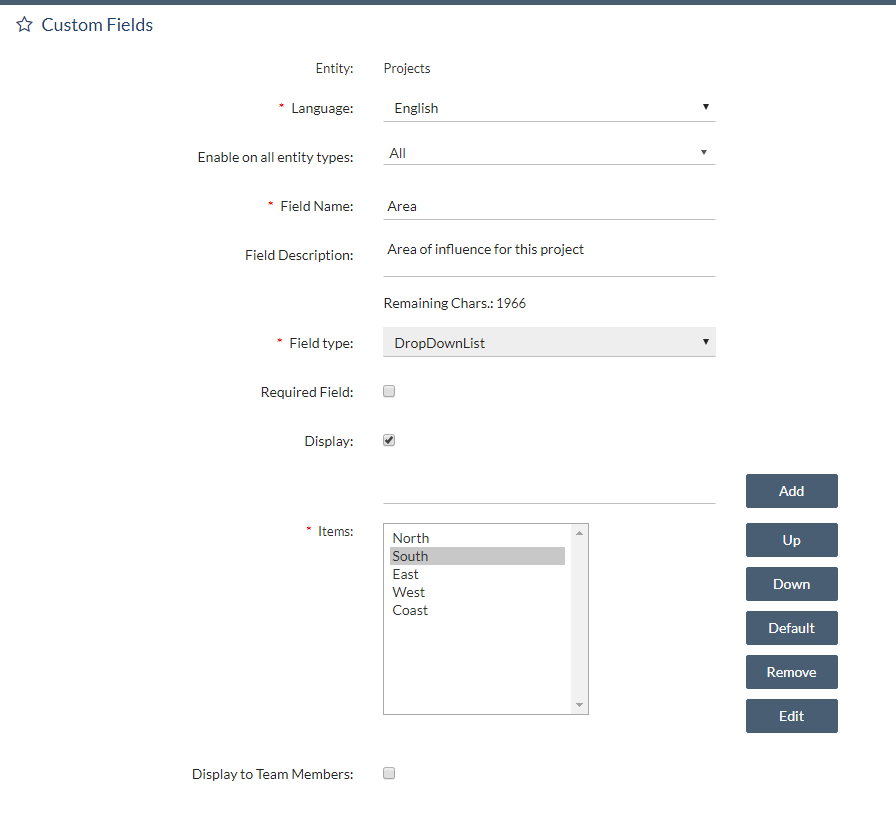Open the Field type DropDownList selector
896x820 pixels.
pos(549,342)
